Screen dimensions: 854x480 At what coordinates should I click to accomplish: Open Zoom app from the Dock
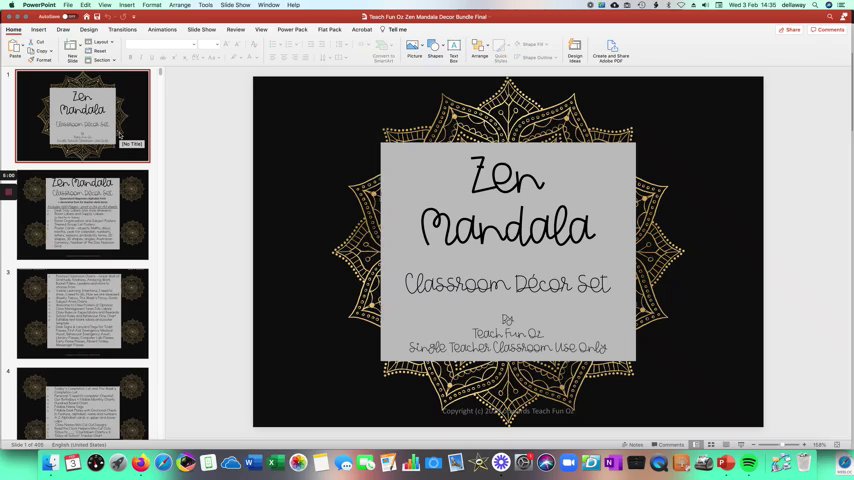(568, 463)
